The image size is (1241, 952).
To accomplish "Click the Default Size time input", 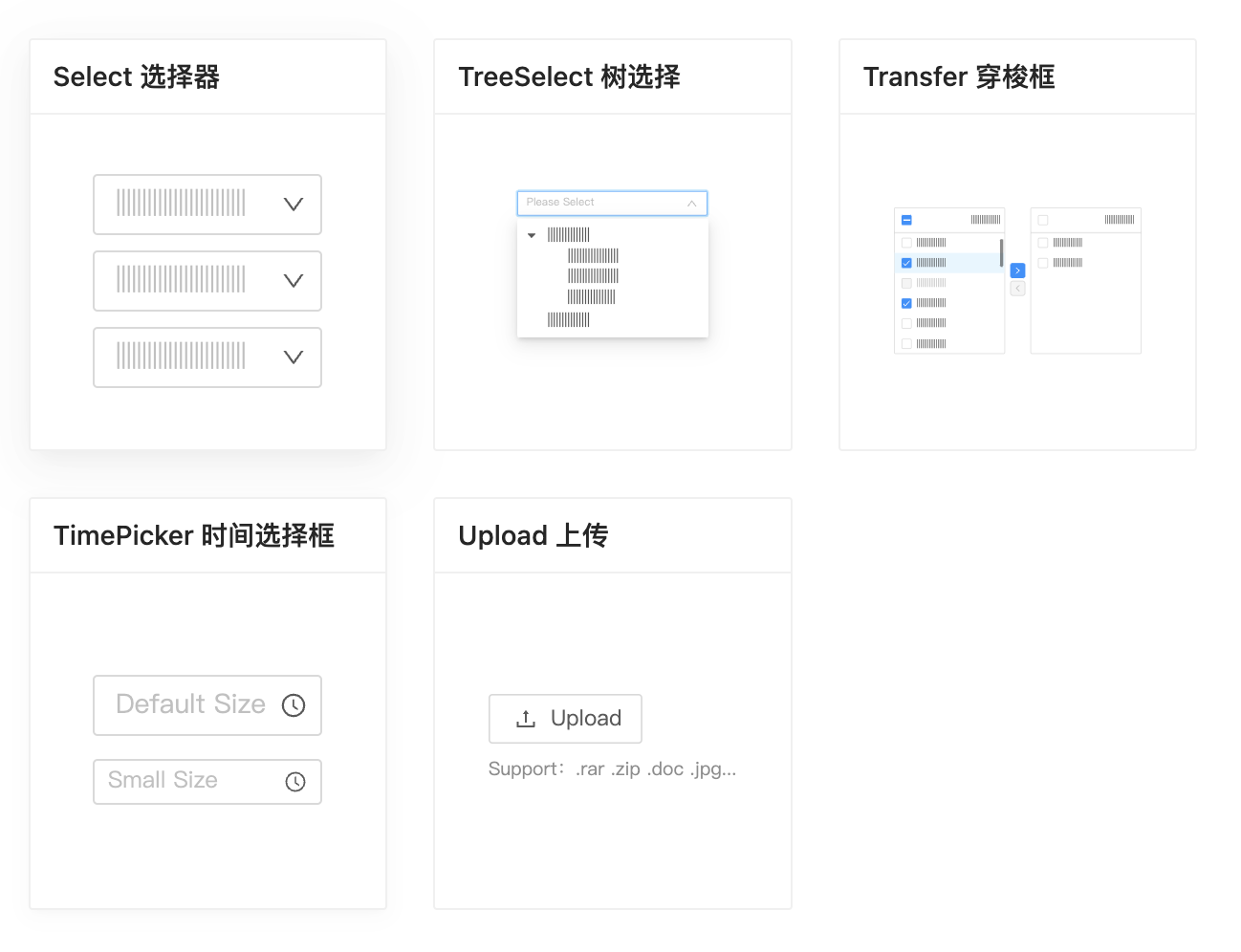I will tap(207, 705).
